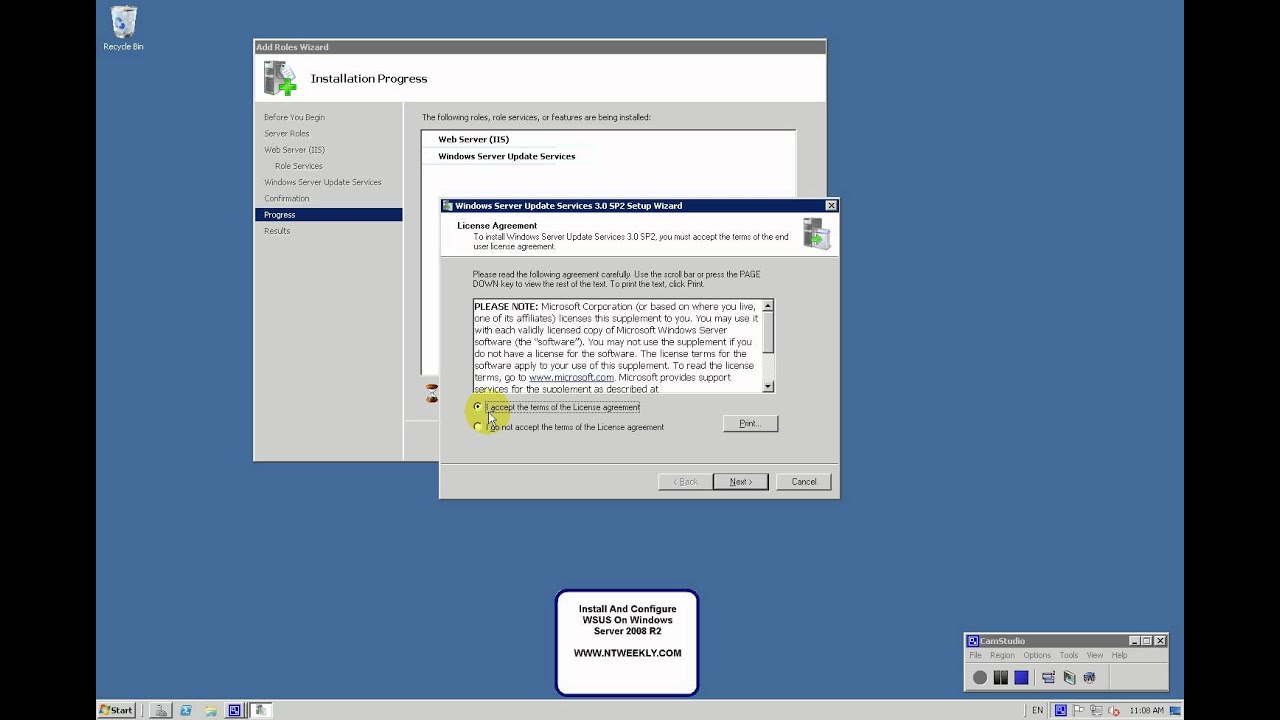Viewport: 1280px width, 720px height.
Task: Click Cancel in WSUS Setup Wizard
Action: 804,482
